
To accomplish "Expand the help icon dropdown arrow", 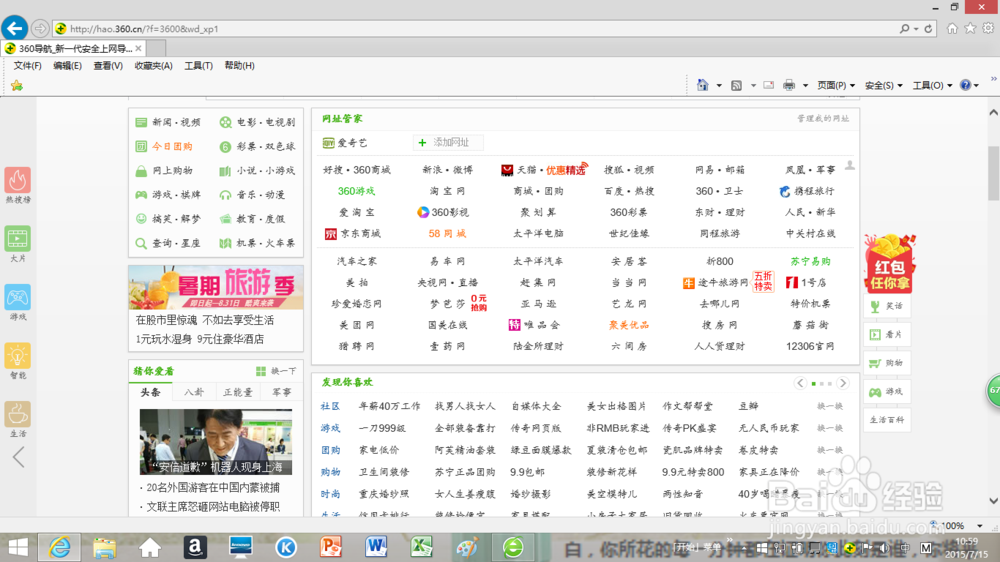I will pos(976,85).
